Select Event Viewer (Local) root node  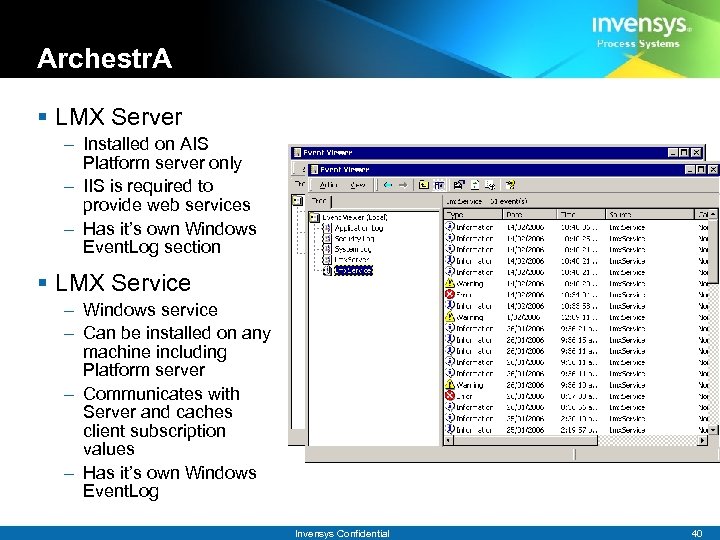click(354, 217)
